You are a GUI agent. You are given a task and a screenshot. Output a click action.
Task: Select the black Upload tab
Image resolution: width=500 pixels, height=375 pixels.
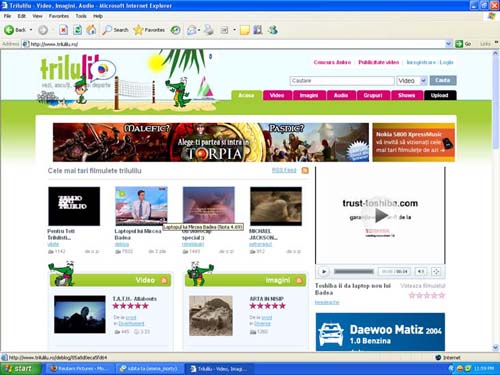[440, 95]
